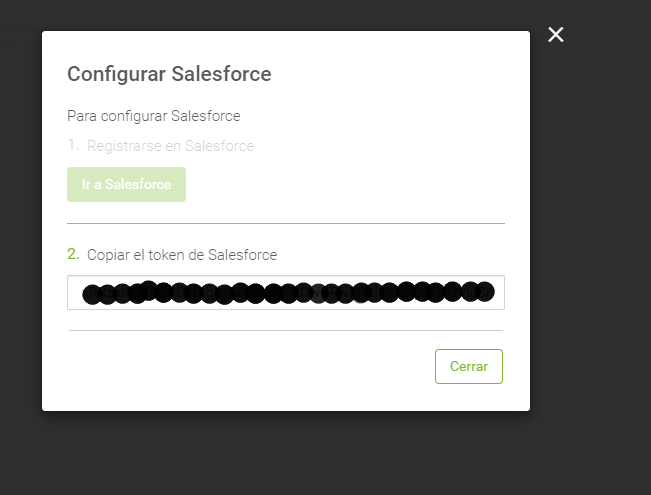Click the faded step number 1

(73, 145)
